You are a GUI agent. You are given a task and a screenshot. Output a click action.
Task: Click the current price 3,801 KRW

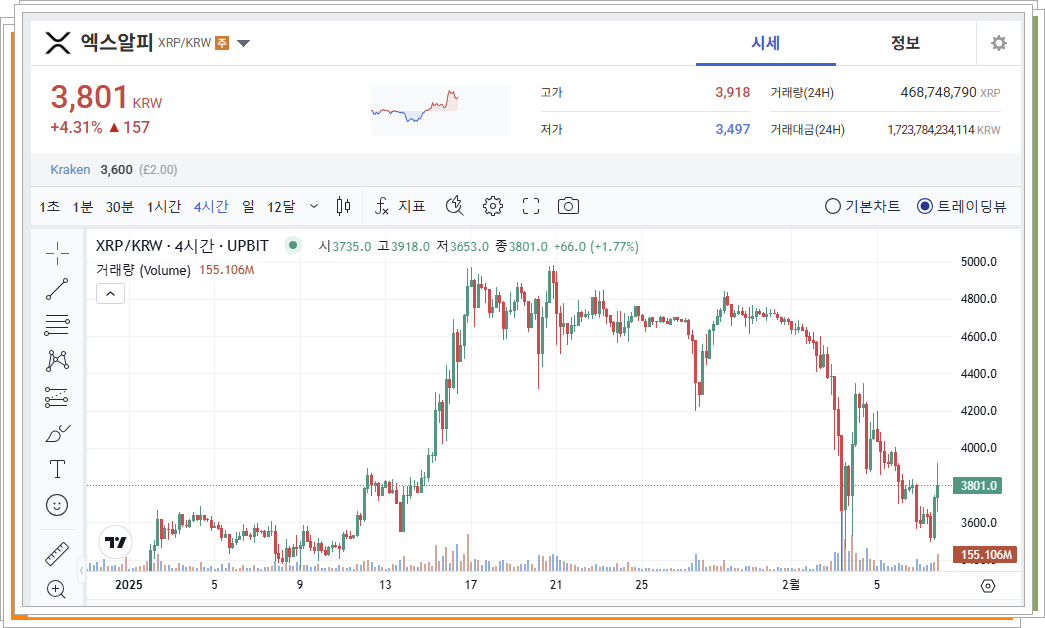click(107, 98)
